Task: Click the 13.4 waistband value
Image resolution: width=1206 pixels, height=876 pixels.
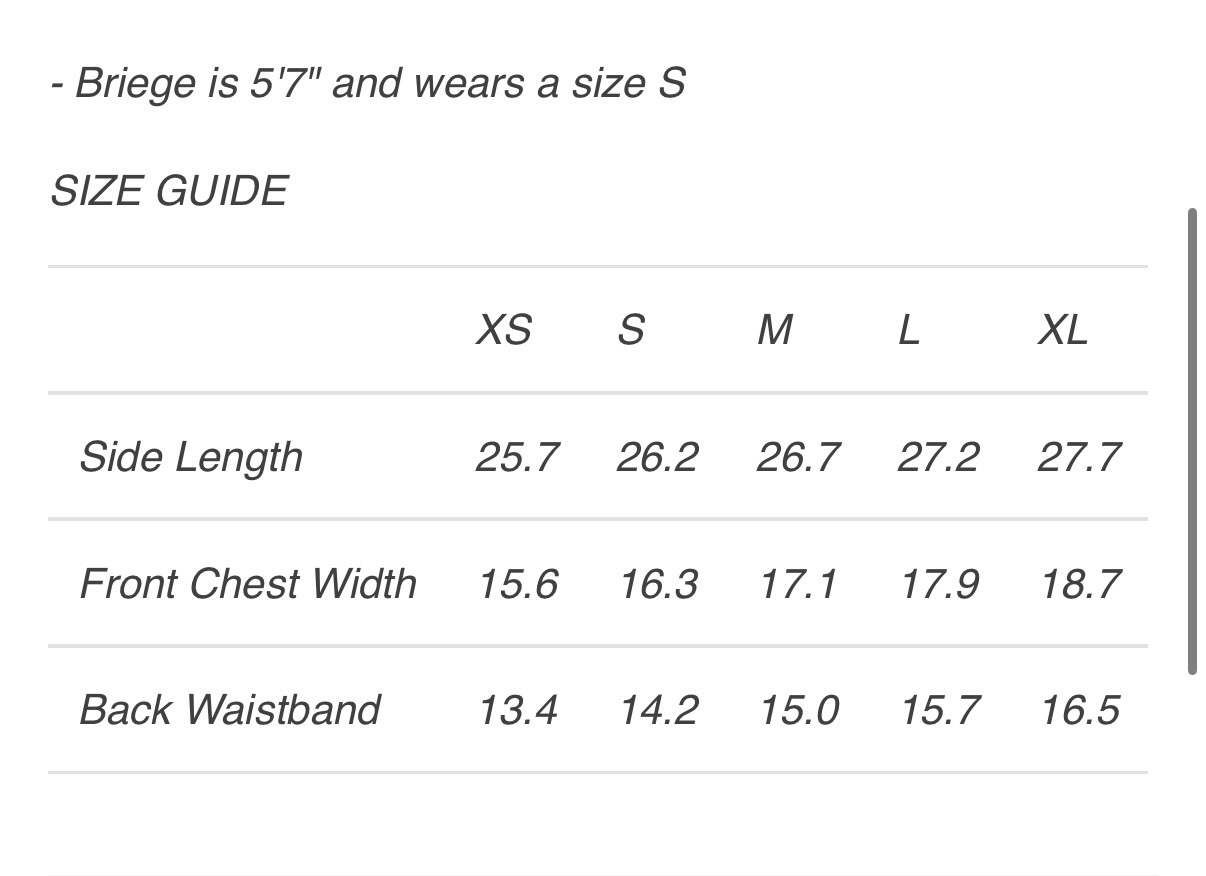Action: click(x=517, y=710)
